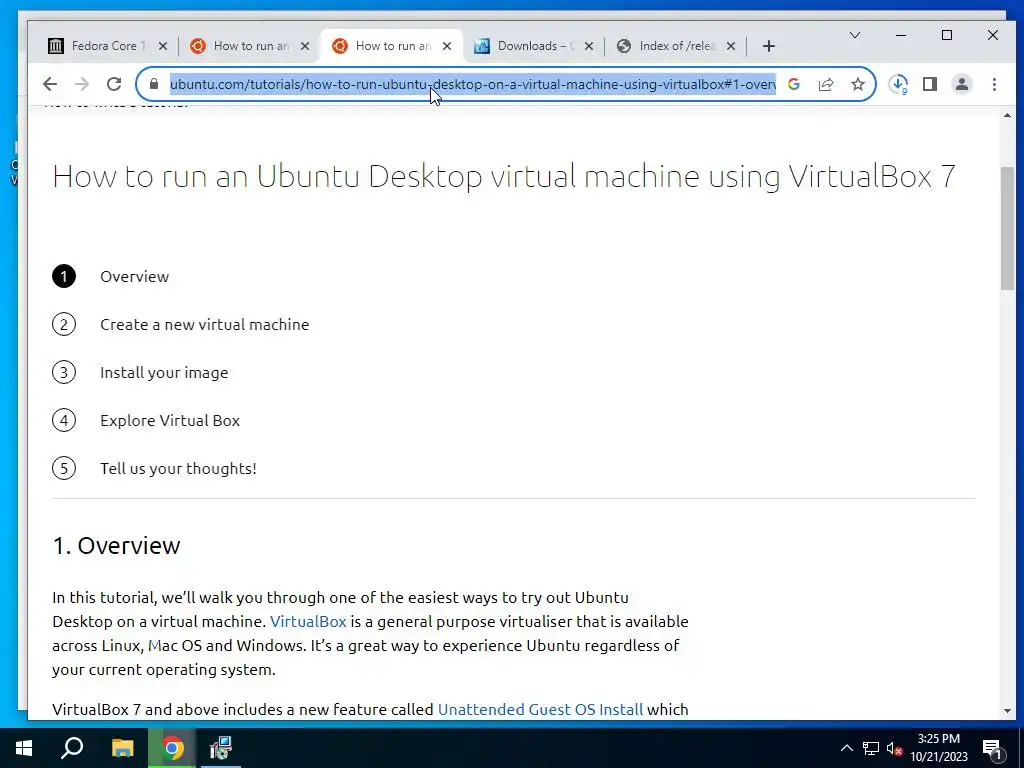1024x768 pixels.
Task: Go to Install your image step
Action: click(x=164, y=372)
